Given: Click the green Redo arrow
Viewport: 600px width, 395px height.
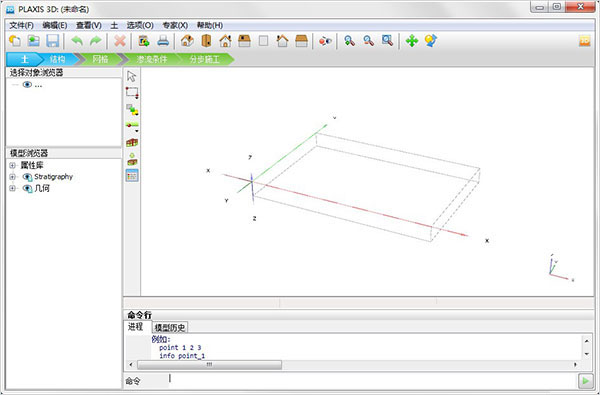Looking at the screenshot, I should (96, 41).
